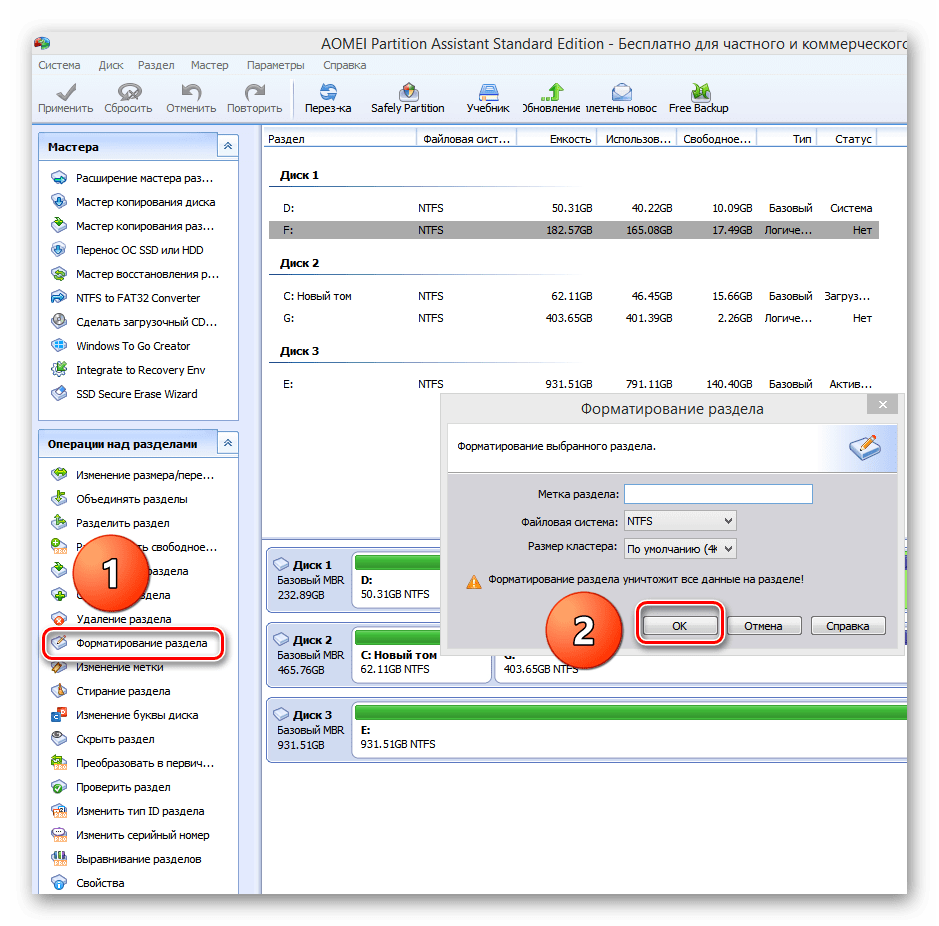The image size is (939, 926).
Task: Open the Учебник tutorial icon
Action: 488,97
